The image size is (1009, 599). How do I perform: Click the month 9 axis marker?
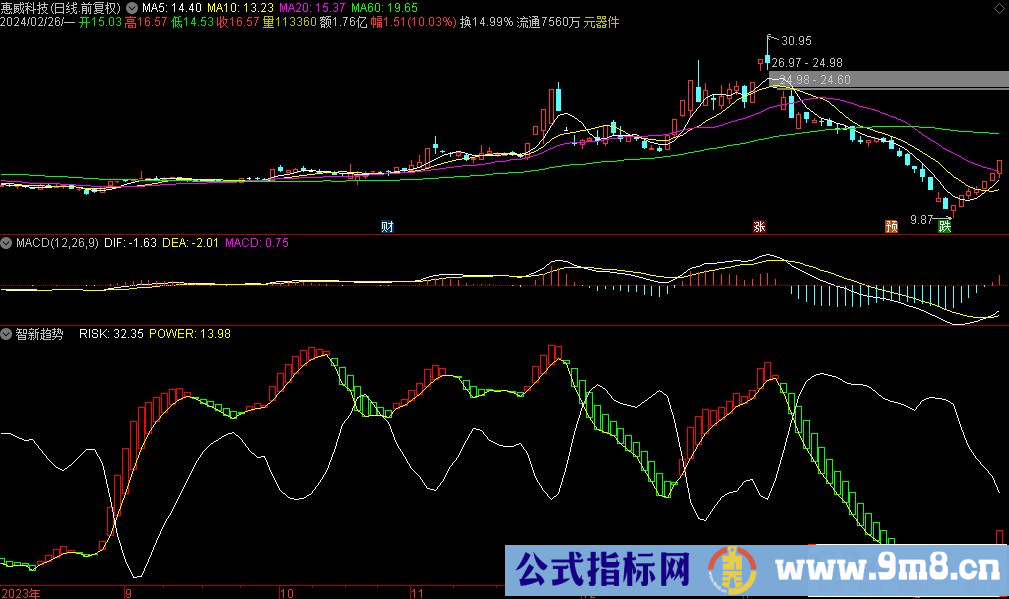point(129,593)
